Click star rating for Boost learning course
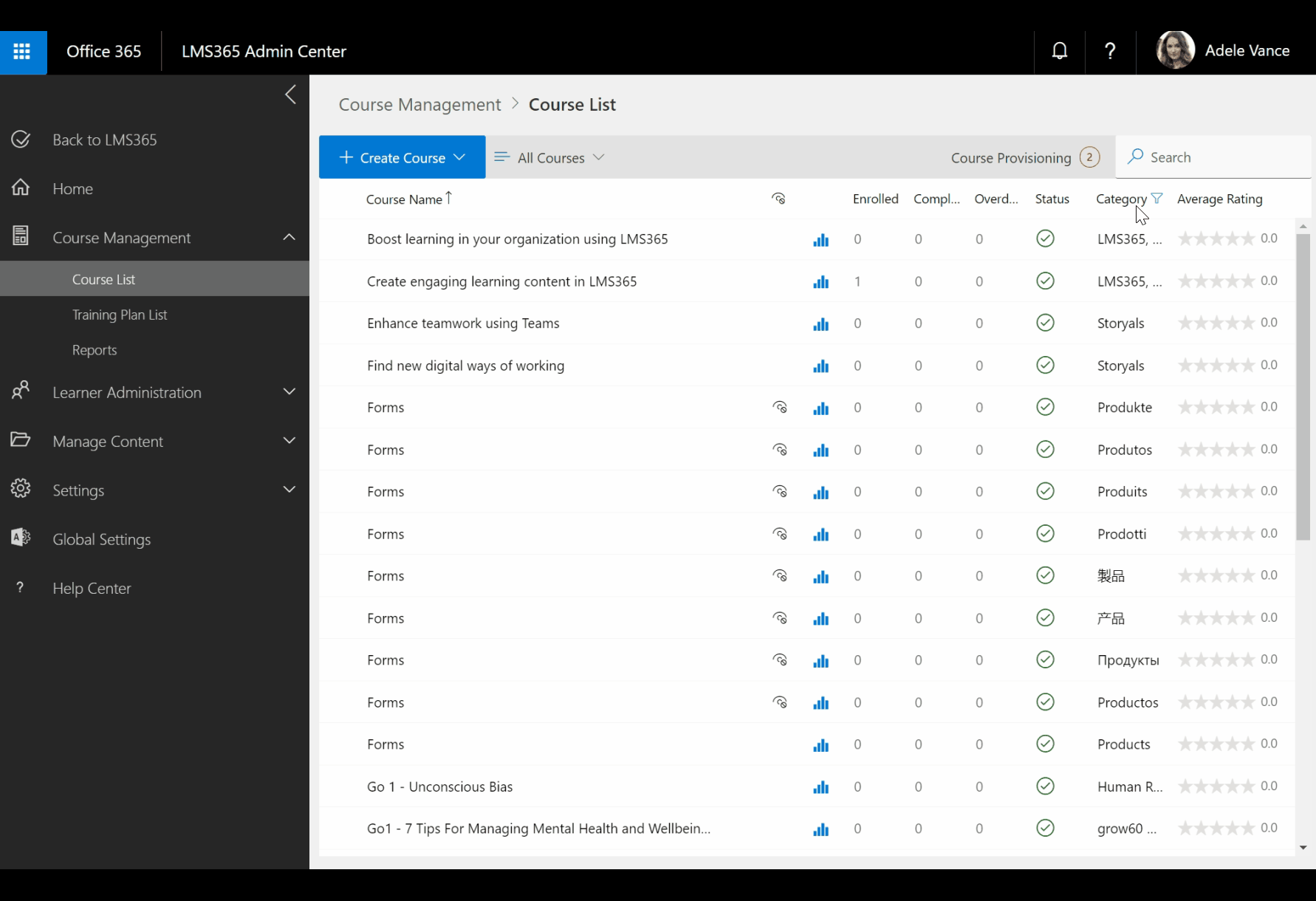Viewport: 1316px width, 901px height. pos(1216,239)
